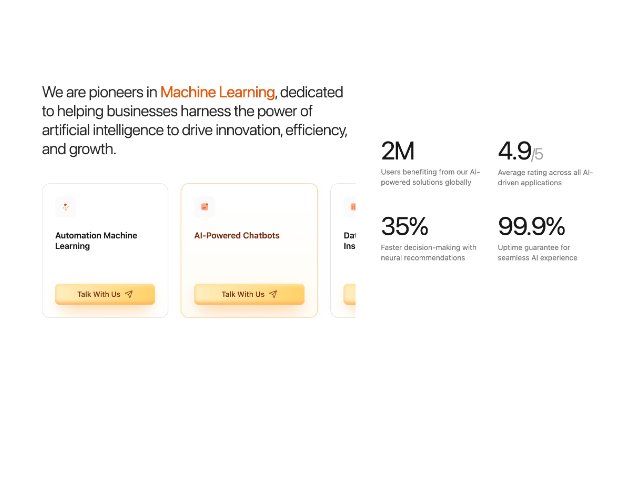Select the highlighted Machine Learning text
The height and width of the screenshot is (480, 640).
(x=218, y=91)
